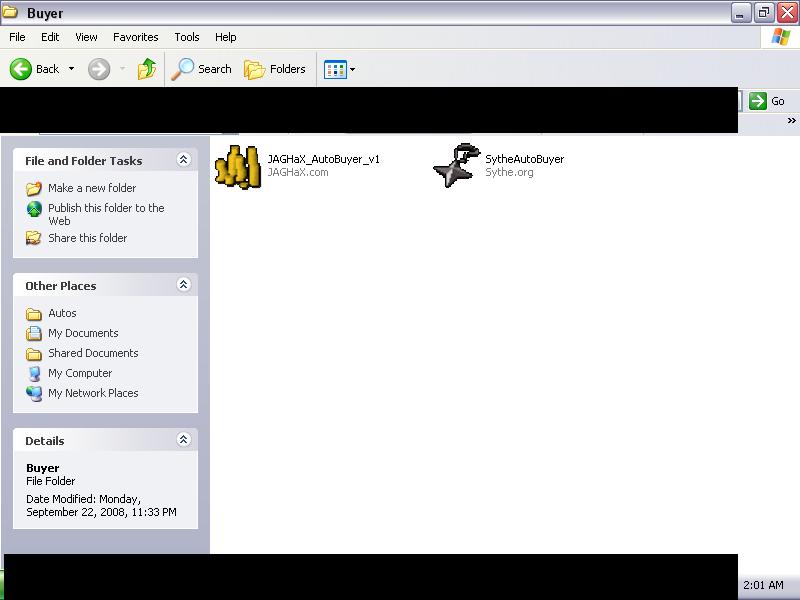The height and width of the screenshot is (600, 800).
Task: Click the Go button label
Action: [778, 102]
